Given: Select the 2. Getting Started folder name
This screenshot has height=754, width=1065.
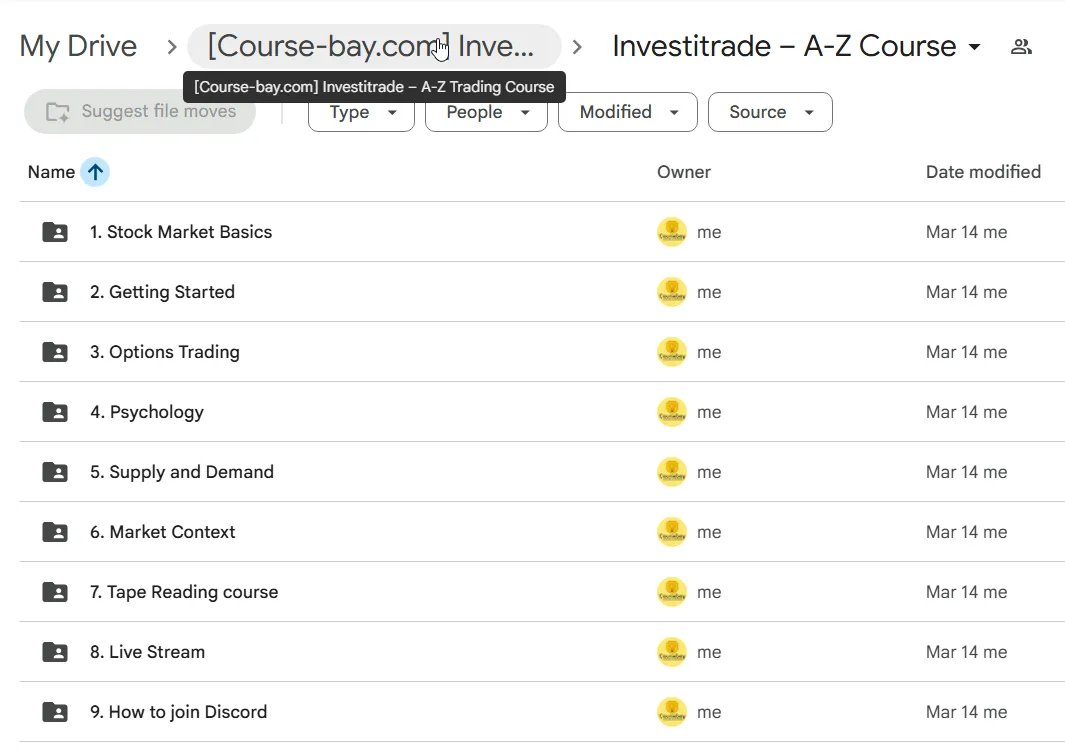Looking at the screenshot, I should 162,292.
